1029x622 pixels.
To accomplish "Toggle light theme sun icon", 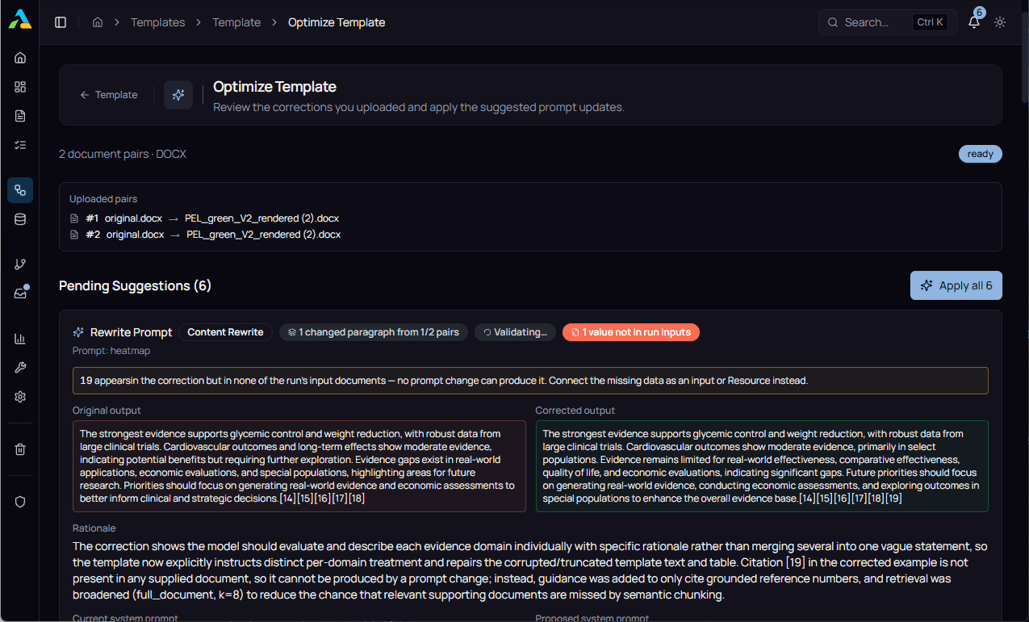I will click(999, 22).
